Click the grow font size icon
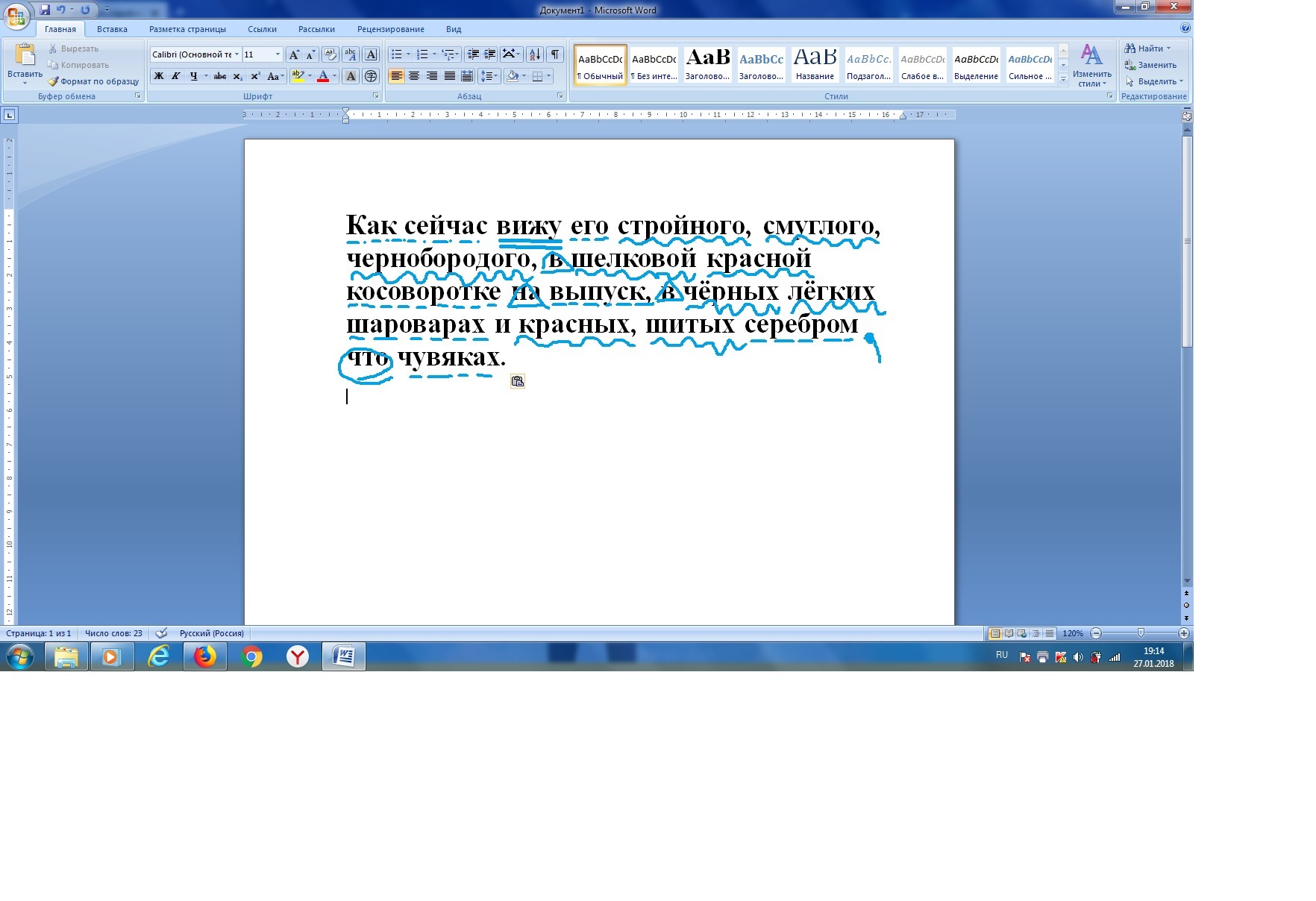Viewport: 1316px width, 901px height. [x=294, y=54]
